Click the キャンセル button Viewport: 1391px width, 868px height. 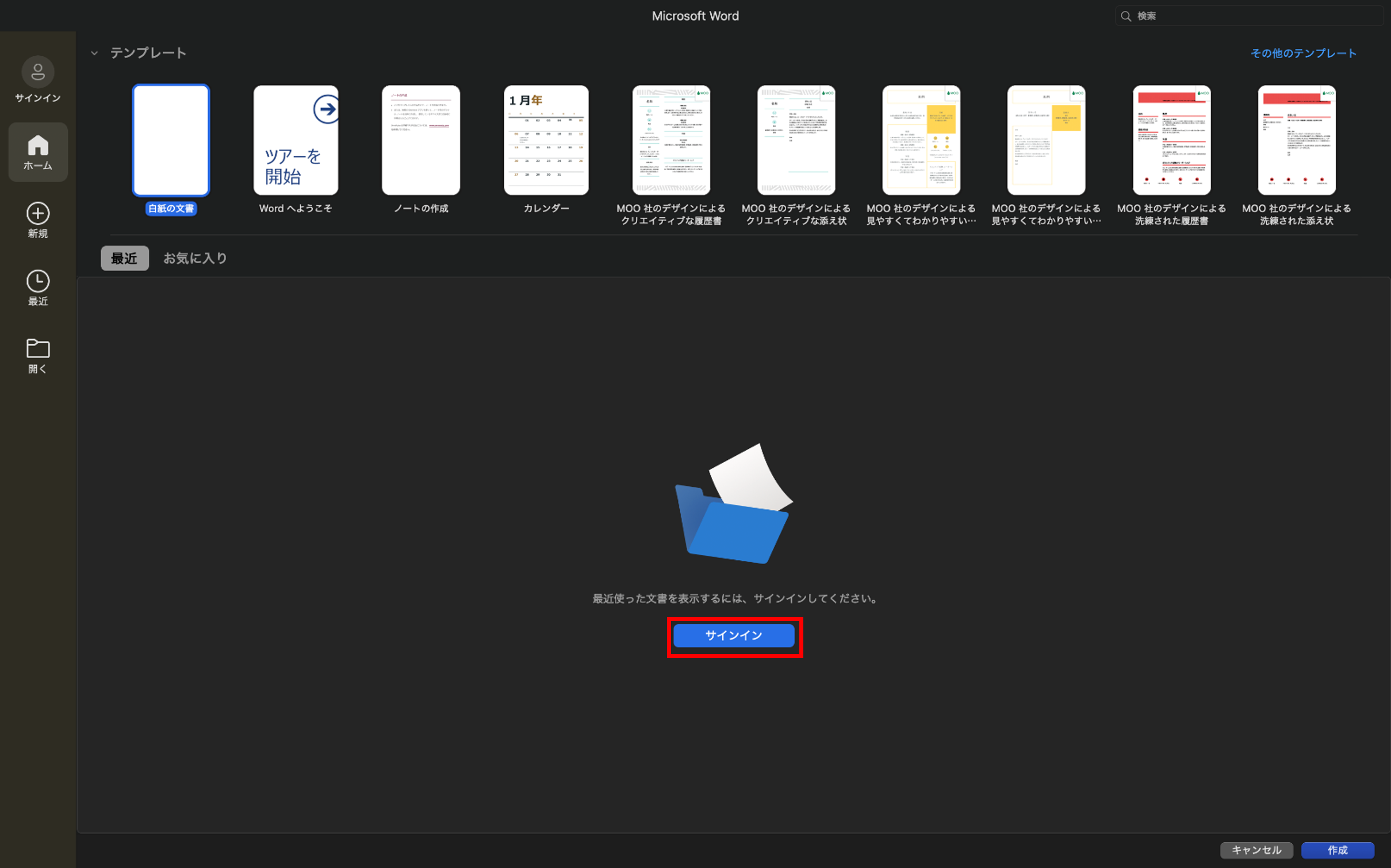pos(1256,850)
